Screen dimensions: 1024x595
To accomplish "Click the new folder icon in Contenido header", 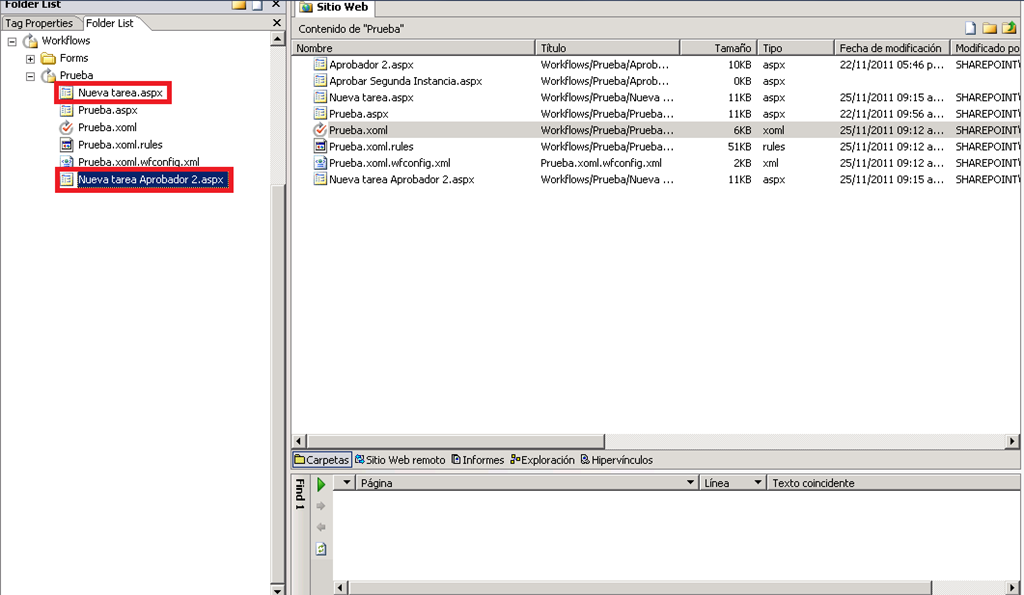I will 990,28.
